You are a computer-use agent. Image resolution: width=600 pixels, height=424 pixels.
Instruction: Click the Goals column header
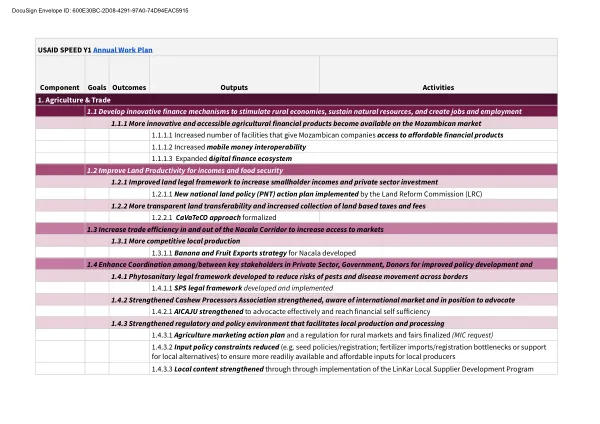point(97,87)
